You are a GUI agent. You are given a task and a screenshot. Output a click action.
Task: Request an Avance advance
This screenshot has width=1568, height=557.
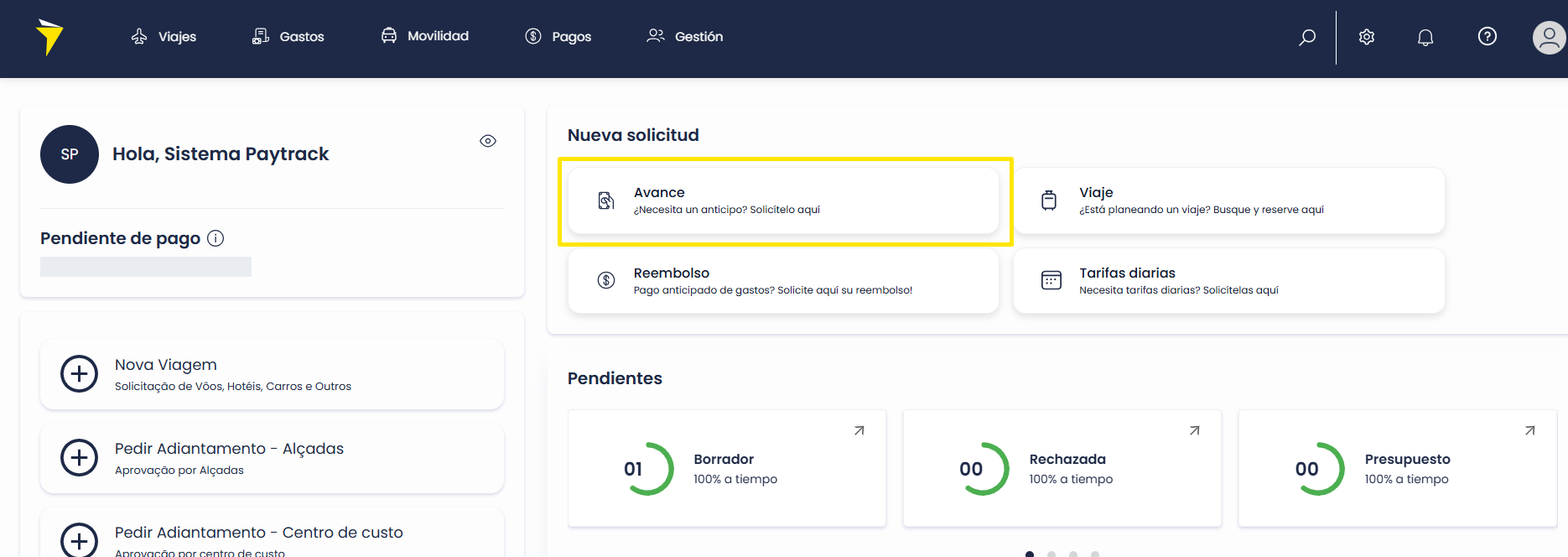point(783,200)
